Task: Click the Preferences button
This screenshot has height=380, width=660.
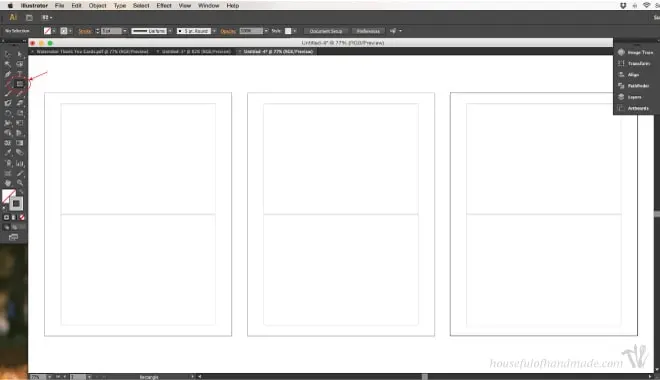Action: tap(368, 31)
